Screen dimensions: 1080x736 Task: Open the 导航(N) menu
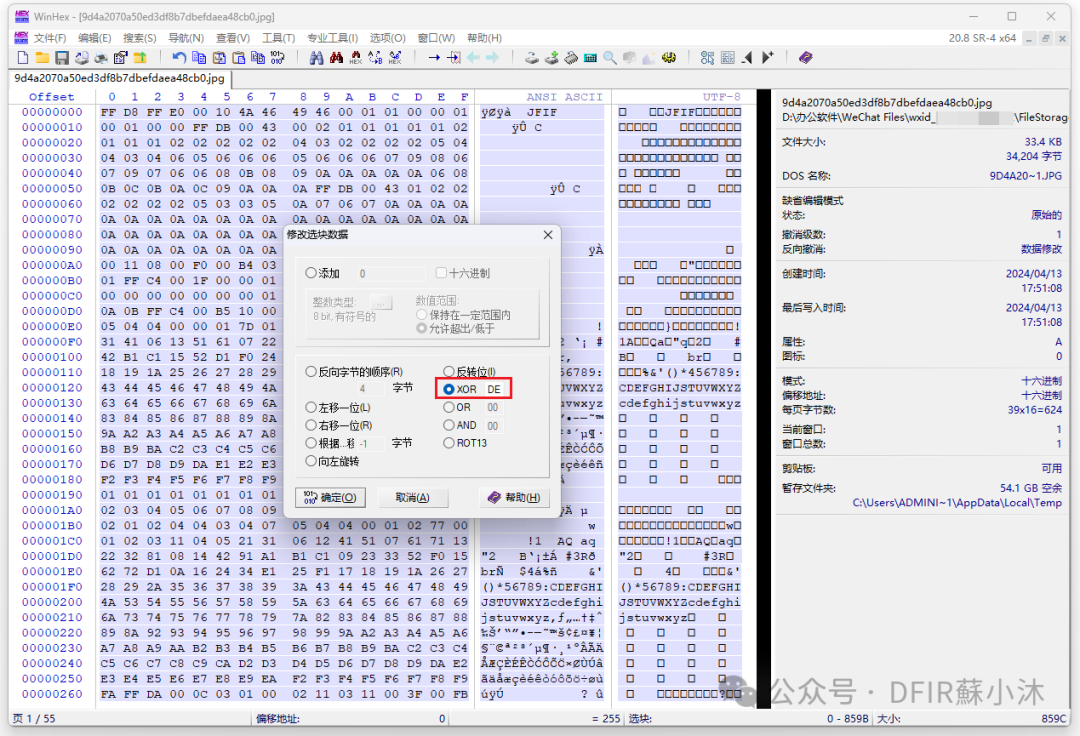pos(186,38)
